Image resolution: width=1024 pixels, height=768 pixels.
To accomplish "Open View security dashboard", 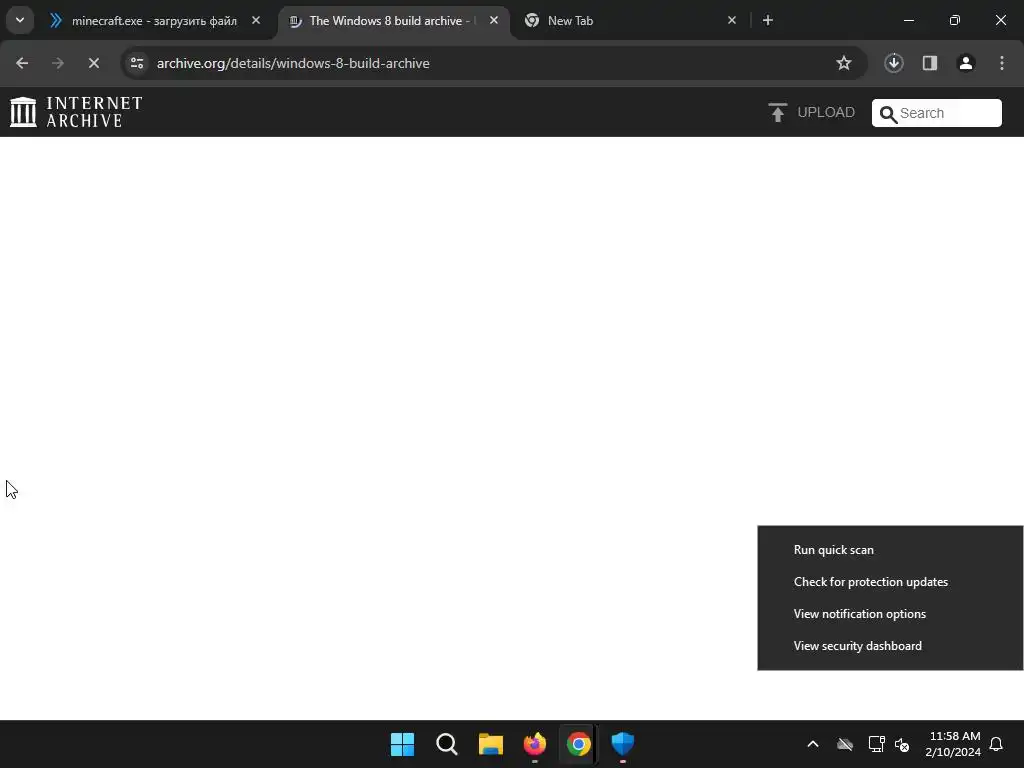I will (890, 646).
